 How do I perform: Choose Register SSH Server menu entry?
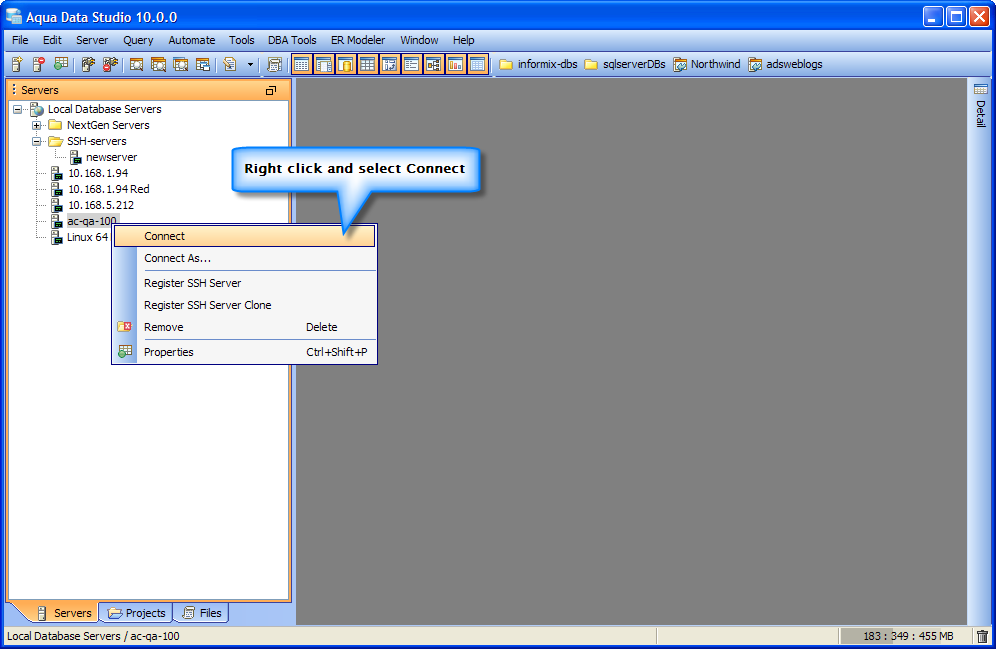245,283
